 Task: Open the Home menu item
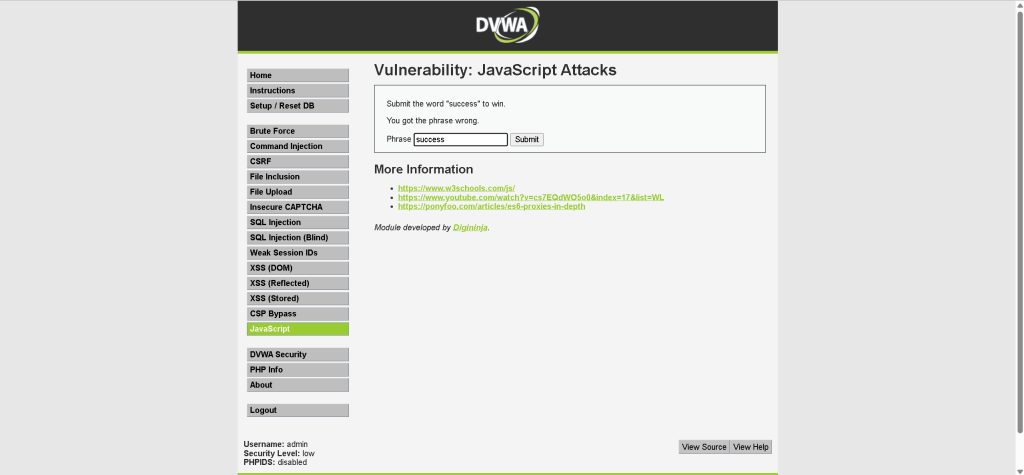pyautogui.click(x=298, y=75)
